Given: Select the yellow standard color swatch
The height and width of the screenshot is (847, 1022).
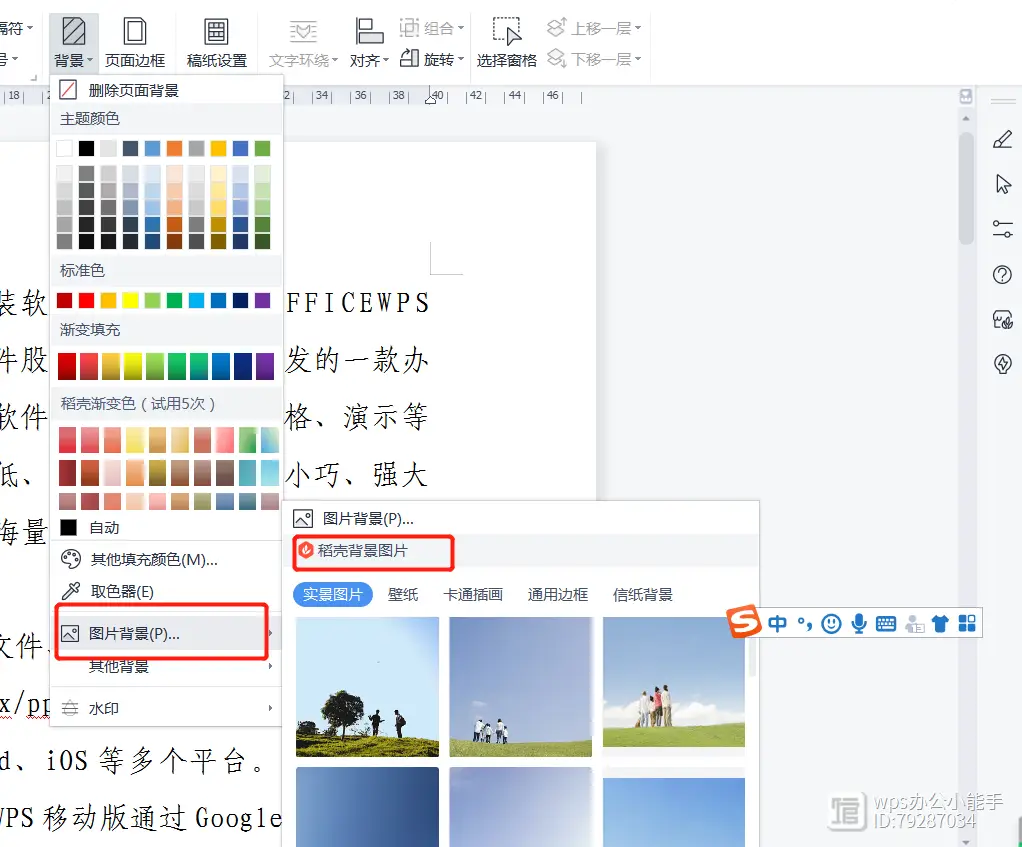Looking at the screenshot, I should click(x=130, y=300).
